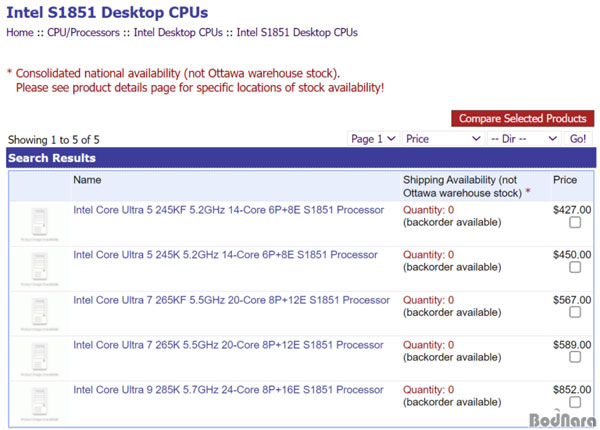Open Intel Desktop CPUs breadcrumb link
Image resolution: width=600 pixels, height=430 pixels.
(178, 33)
